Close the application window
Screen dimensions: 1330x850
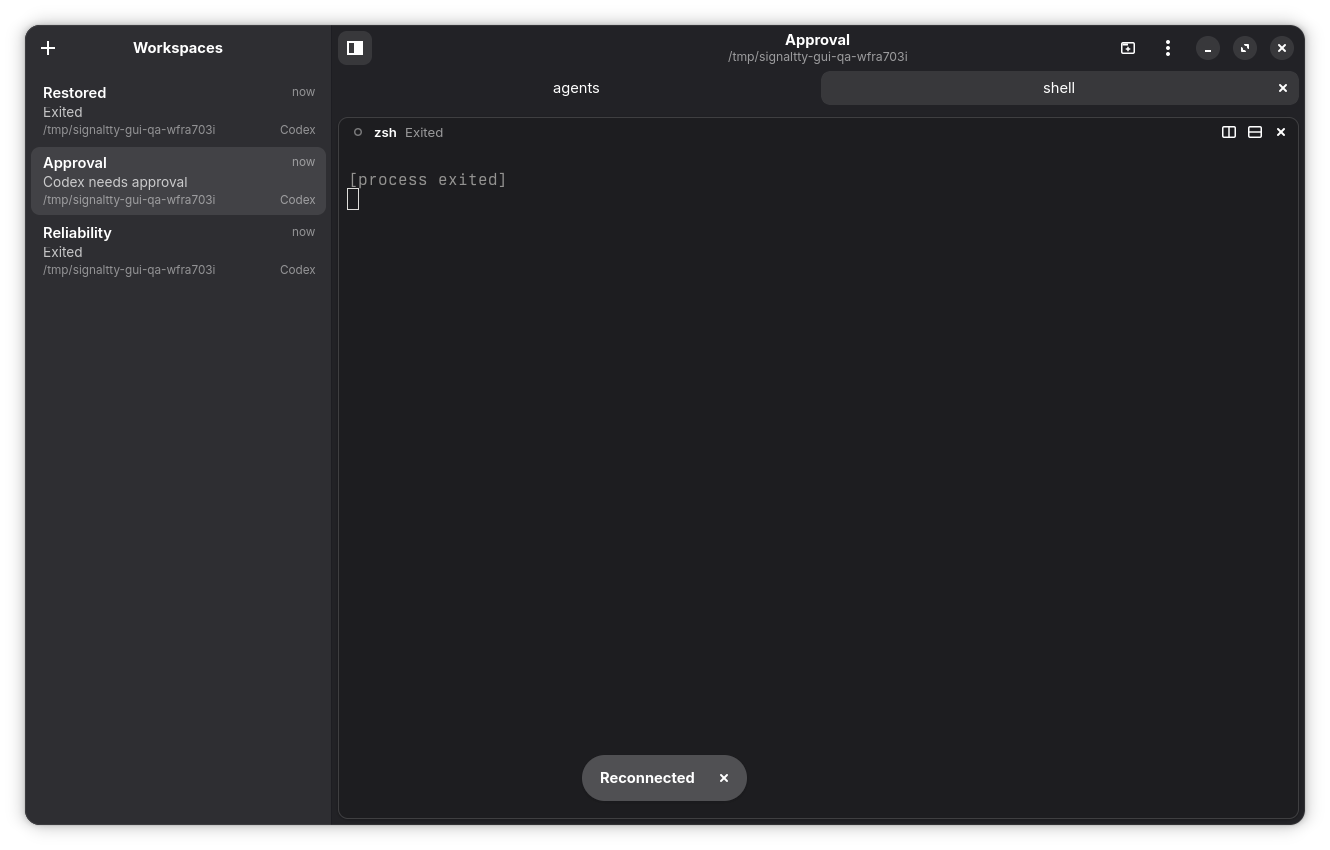pos(1282,48)
